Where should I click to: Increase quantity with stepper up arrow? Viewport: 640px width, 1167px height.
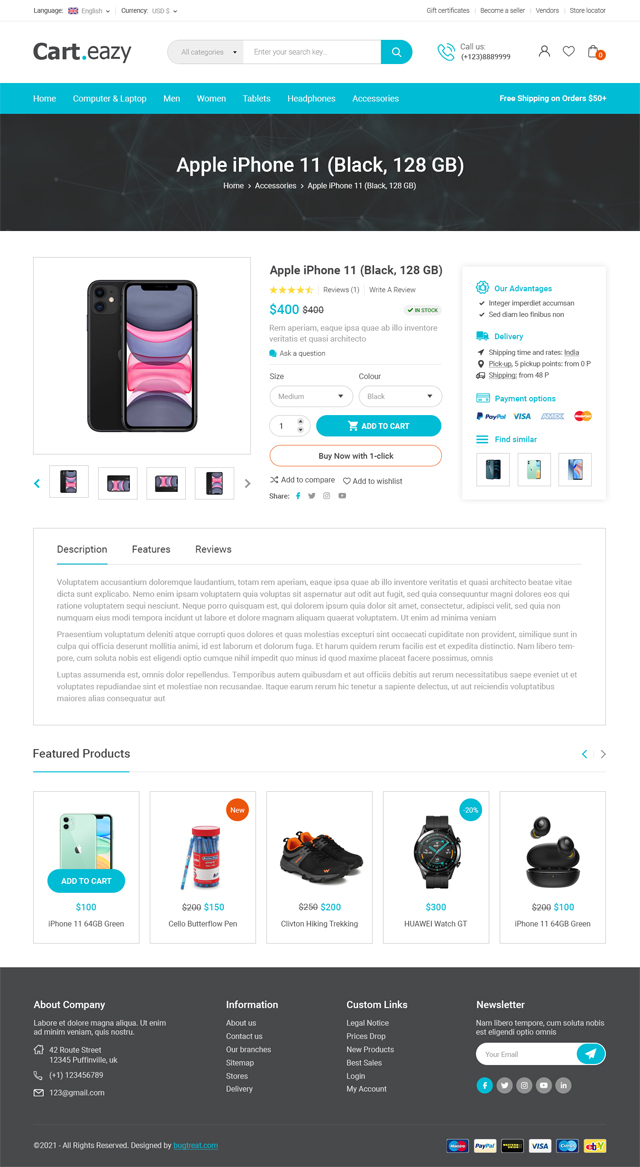coord(301,421)
